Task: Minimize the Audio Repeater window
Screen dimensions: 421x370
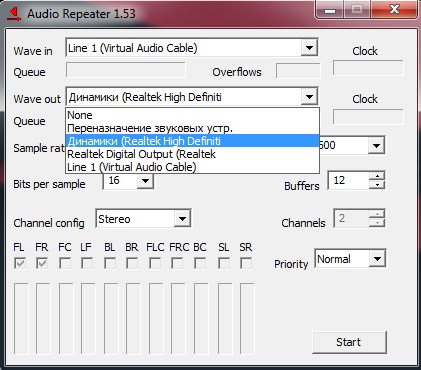Action: tap(330, 10)
